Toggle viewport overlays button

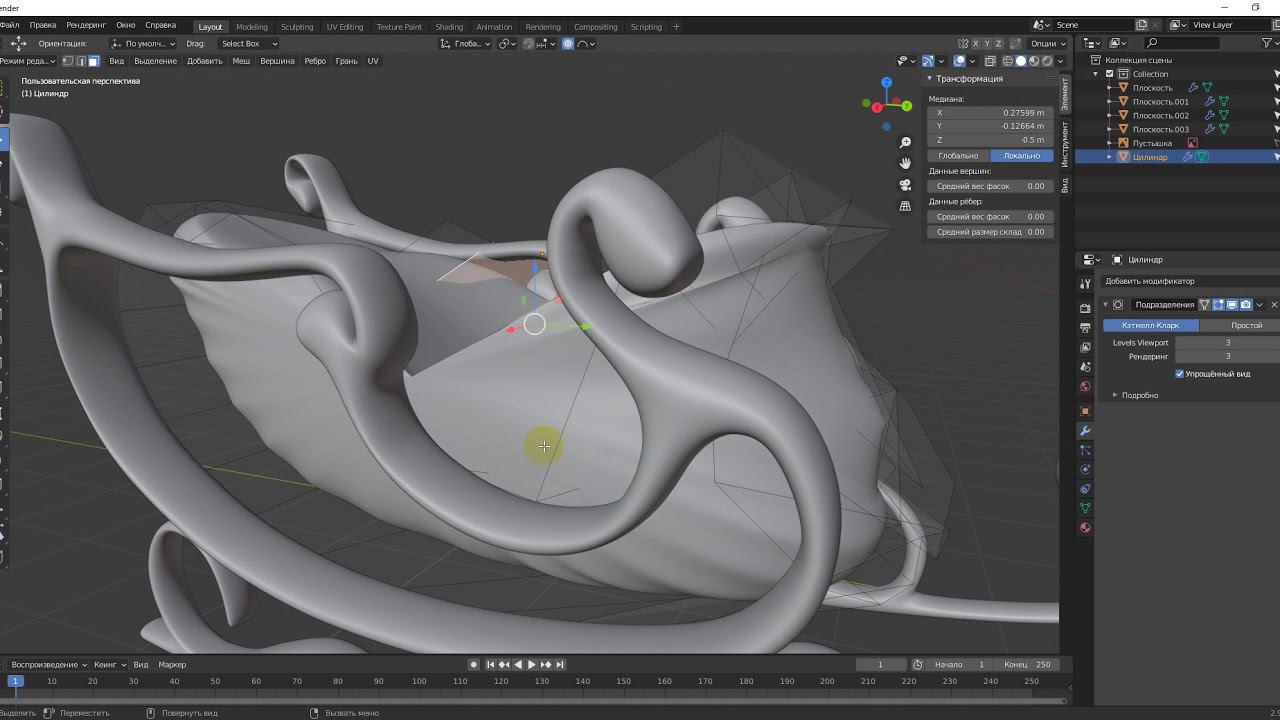959,61
